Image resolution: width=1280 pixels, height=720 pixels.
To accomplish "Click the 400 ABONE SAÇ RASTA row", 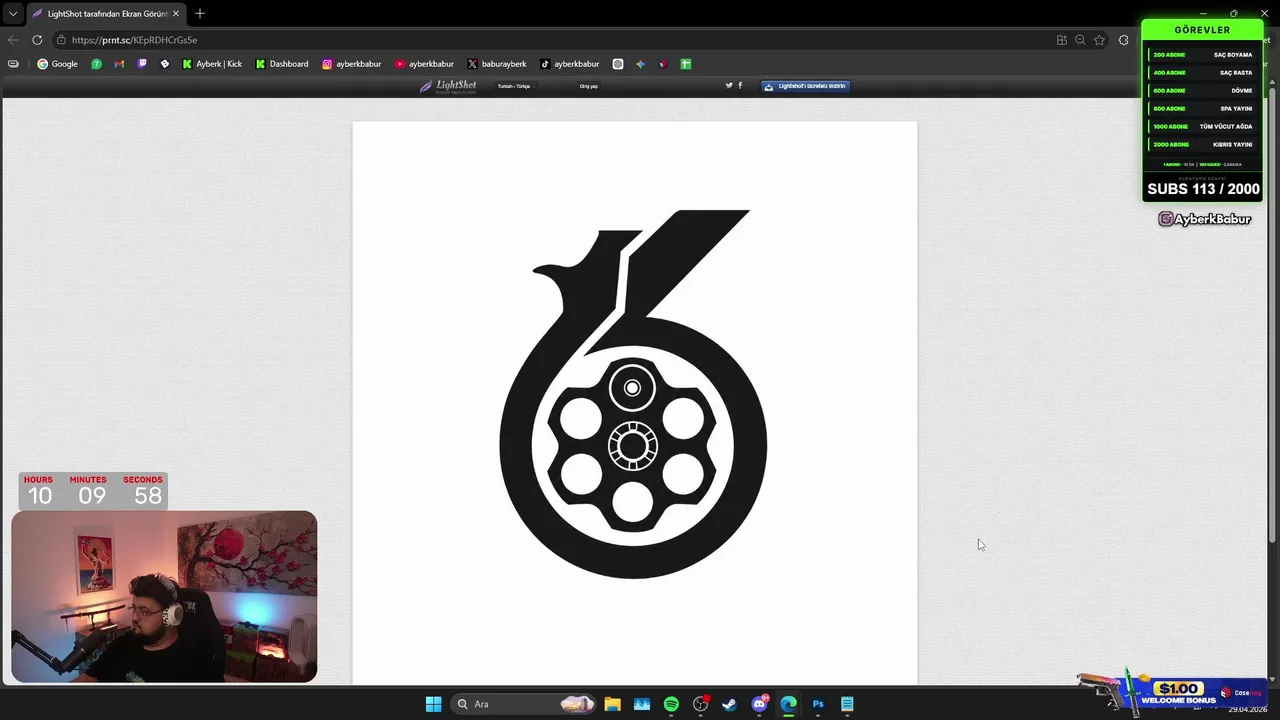I will [1202, 73].
